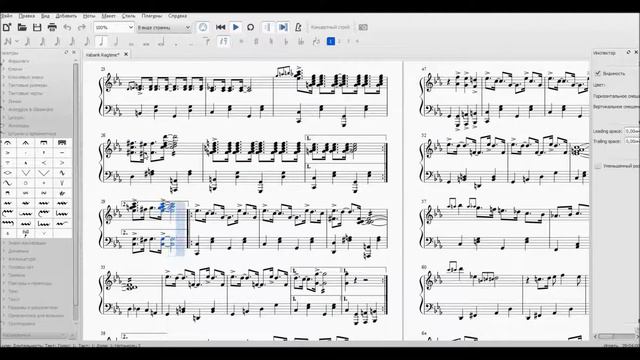This screenshot has height=360, width=640.
Task: Create a new score with the toolbar icon
Action: coord(7,27)
